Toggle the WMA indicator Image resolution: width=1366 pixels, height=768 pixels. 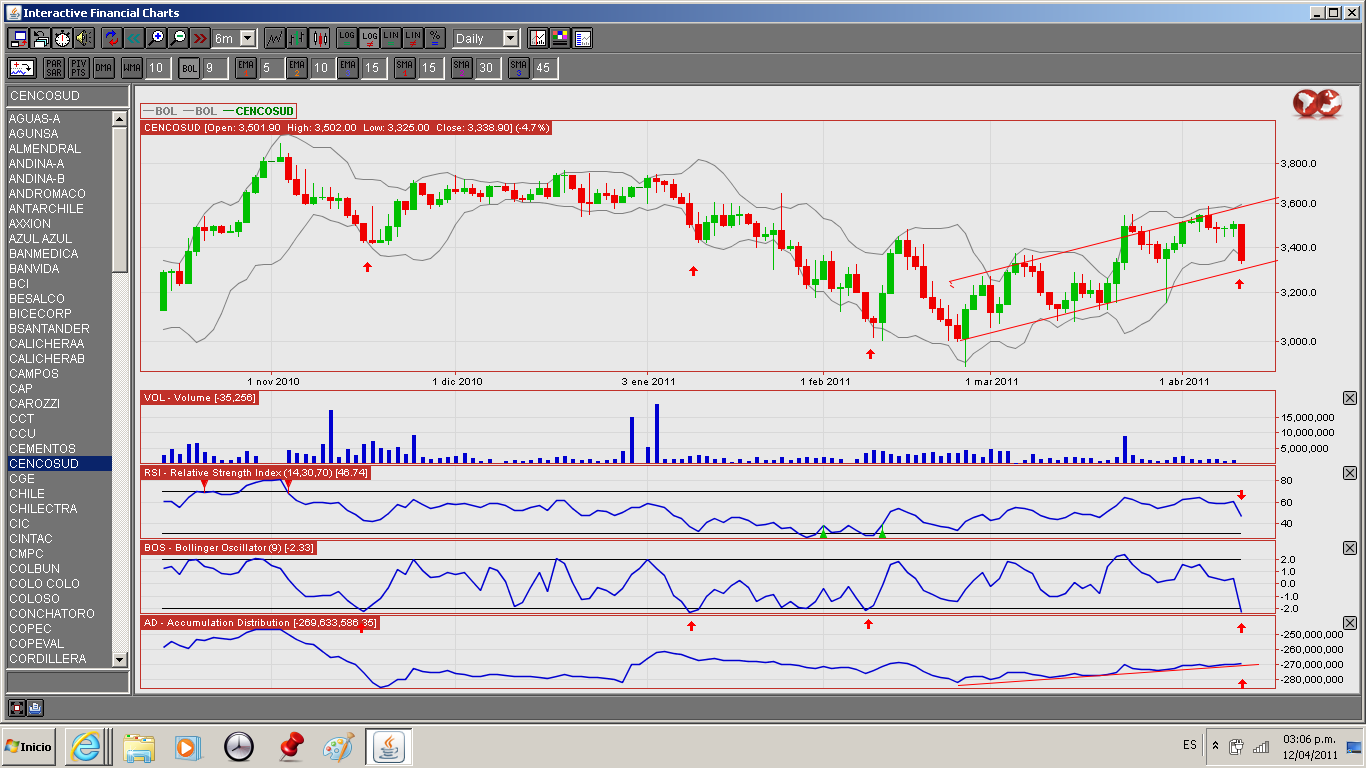click(x=131, y=68)
